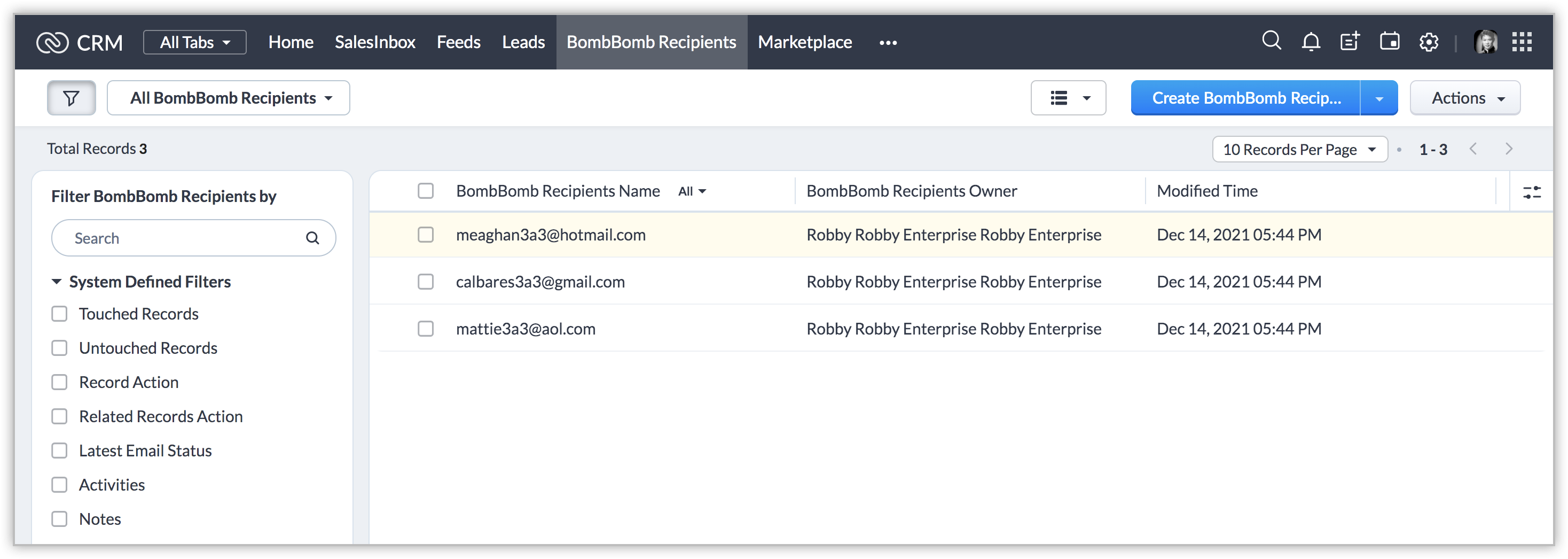Screen dimensions: 1568x559
Task: Open the global search magnifier icon
Action: pos(1272,41)
